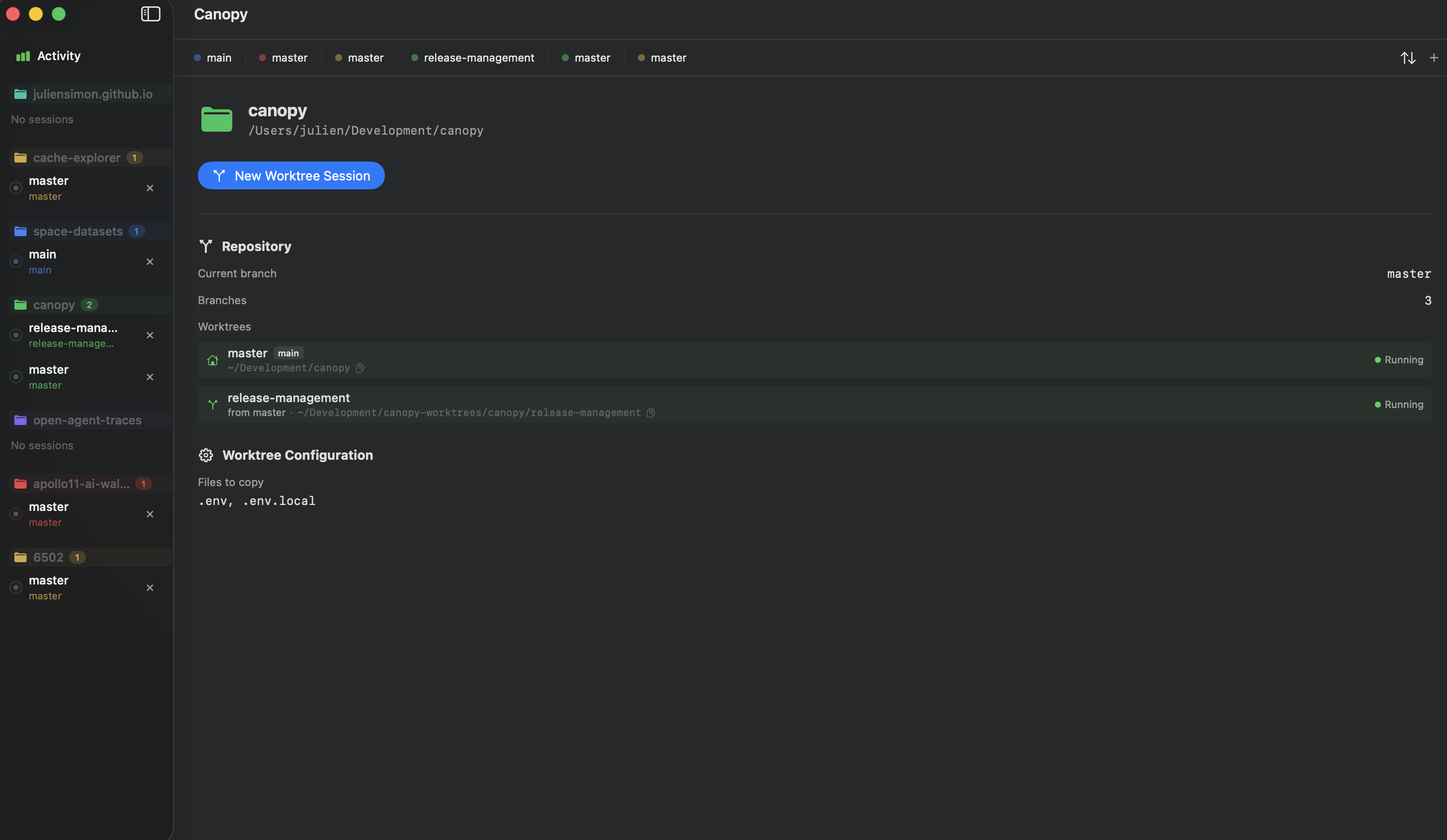
Task: Select the space-datasets project header
Action: click(x=90, y=231)
